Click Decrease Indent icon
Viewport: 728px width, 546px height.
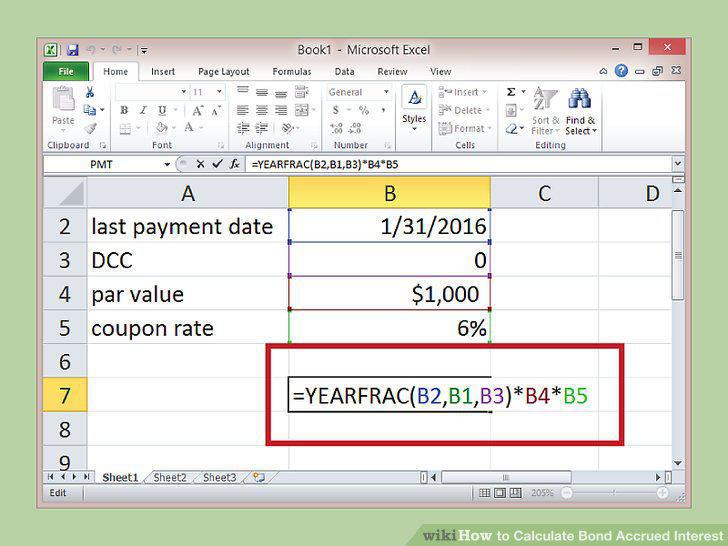point(243,128)
